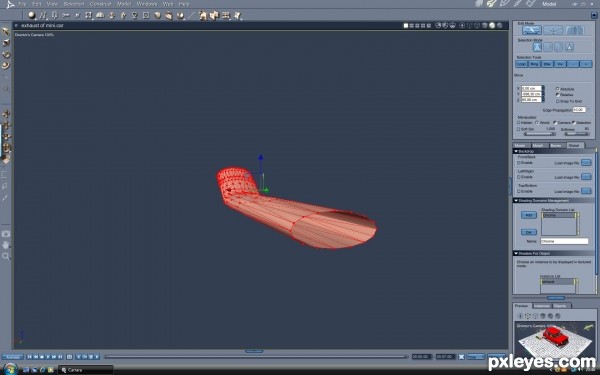Switch to the Instances tab
The width and height of the screenshot is (600, 375).
point(541,306)
